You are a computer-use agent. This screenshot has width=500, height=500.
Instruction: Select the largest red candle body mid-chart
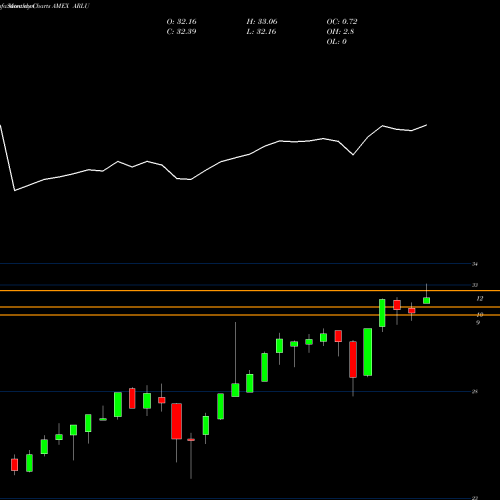click(176, 421)
